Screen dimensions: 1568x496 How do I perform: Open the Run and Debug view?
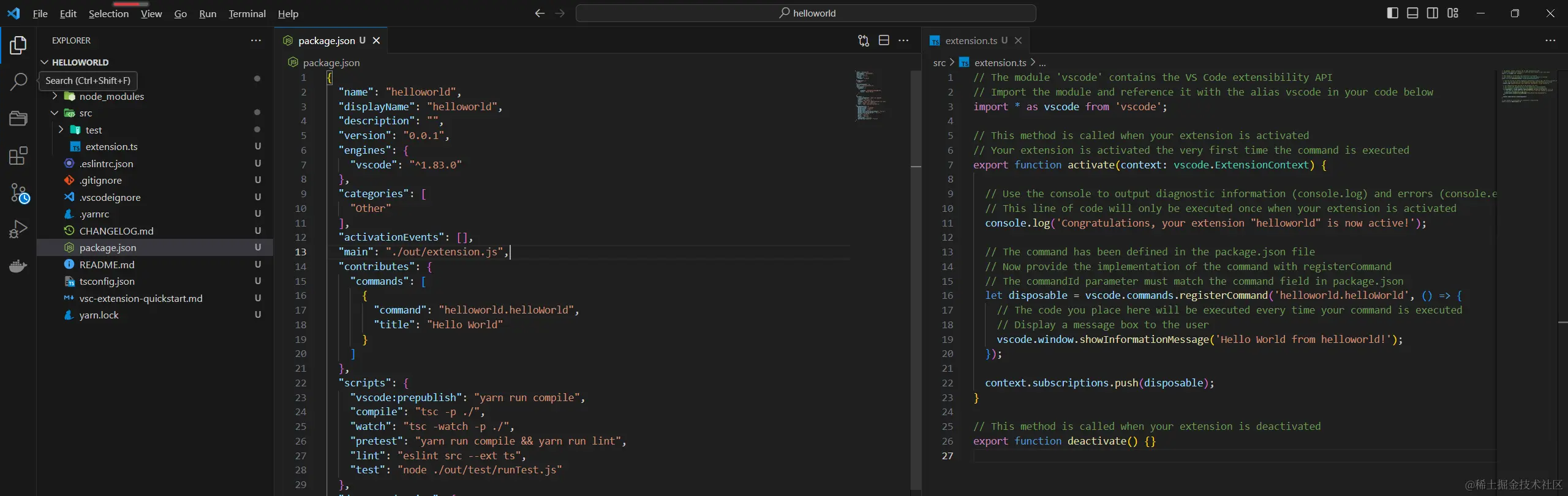[18, 229]
